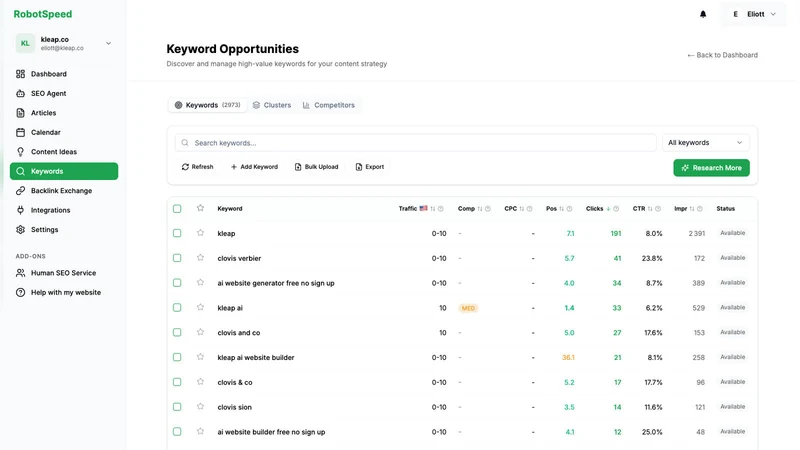Click the Traffic column info icon
Viewport: 800px width, 450px height.
(441, 209)
